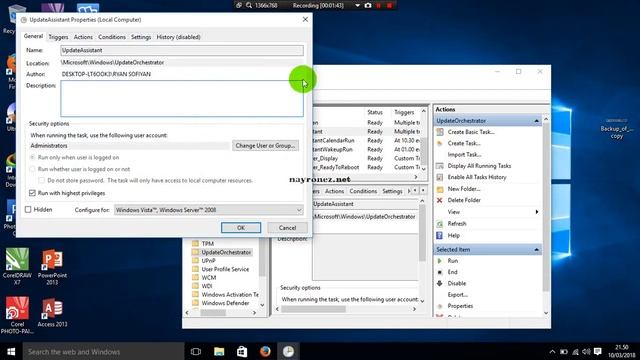Switch to the Actions tab in Properties
The image size is (640, 360).
click(83, 37)
